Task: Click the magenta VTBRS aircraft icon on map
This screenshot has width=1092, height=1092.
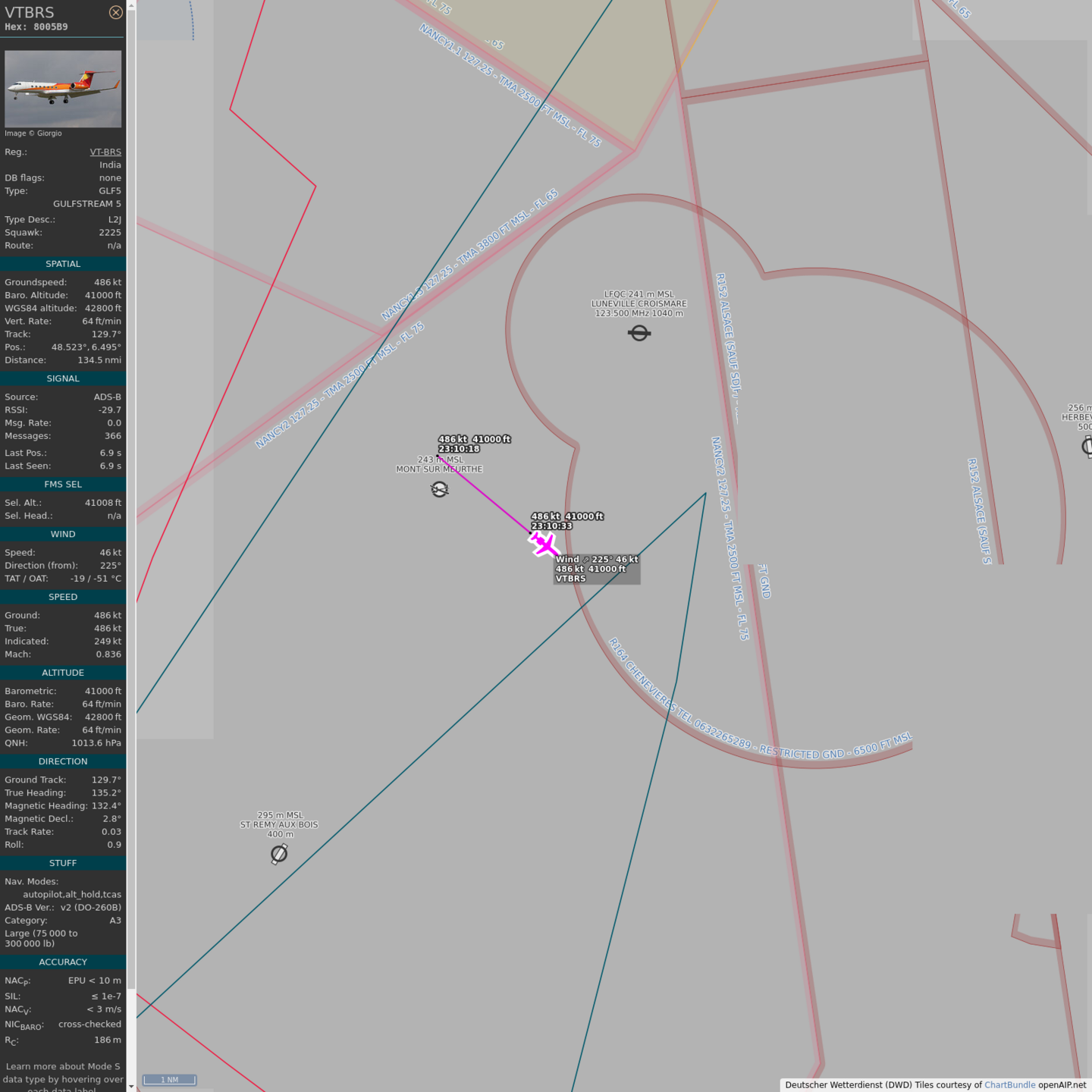Action: pyautogui.click(x=544, y=544)
